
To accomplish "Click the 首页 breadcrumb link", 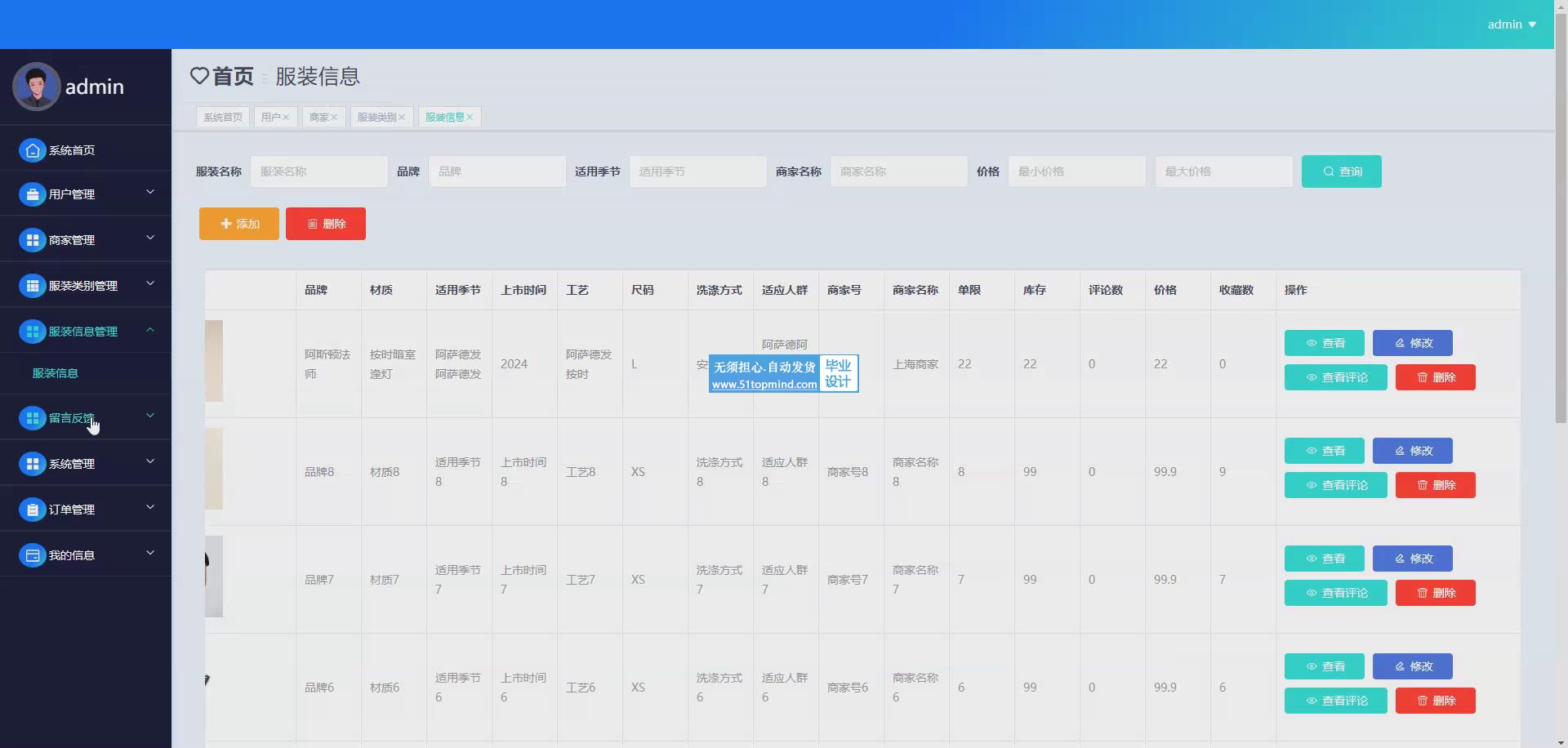I will 234,76.
